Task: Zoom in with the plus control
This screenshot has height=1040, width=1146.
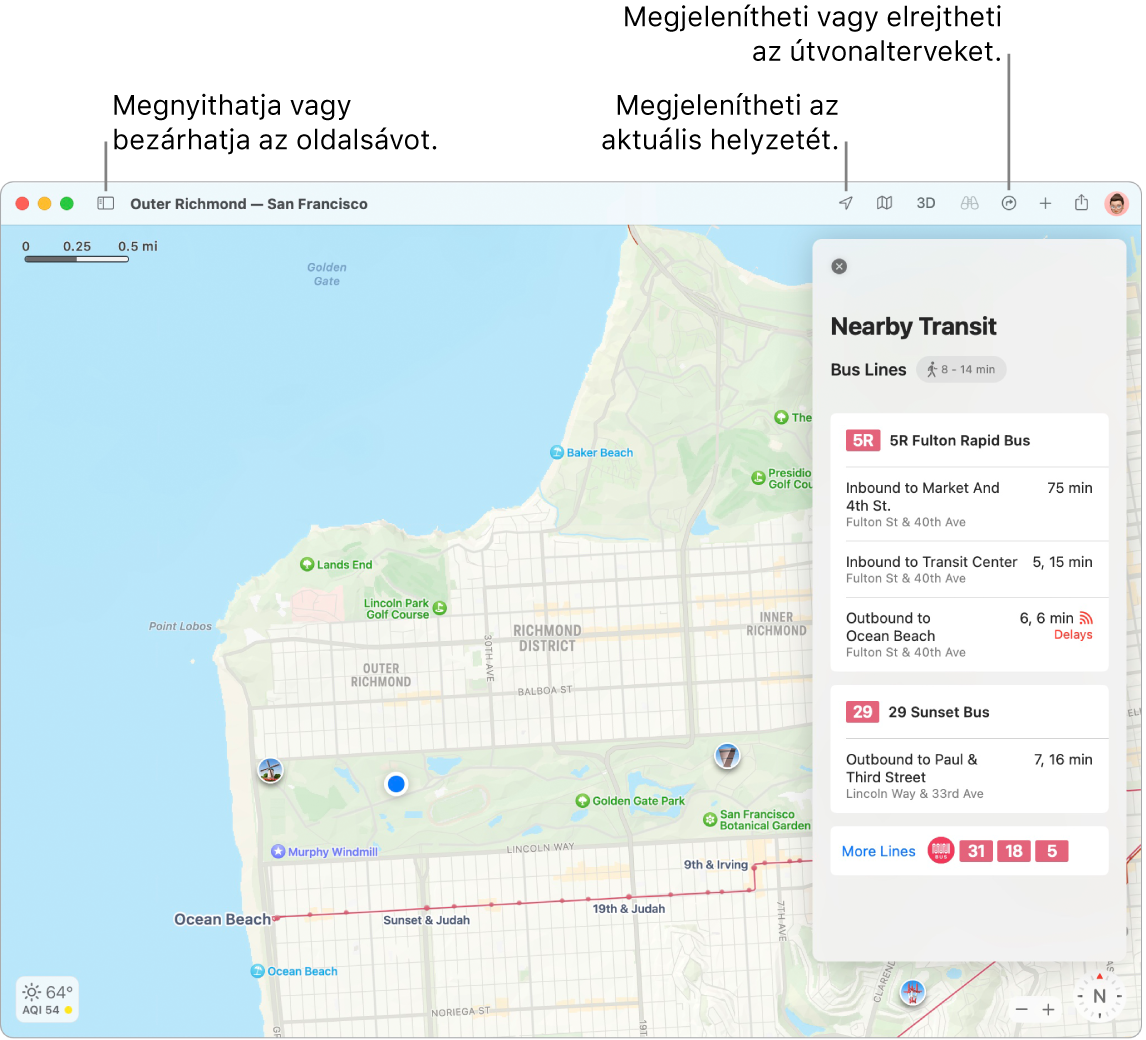Action: [x=1048, y=1010]
